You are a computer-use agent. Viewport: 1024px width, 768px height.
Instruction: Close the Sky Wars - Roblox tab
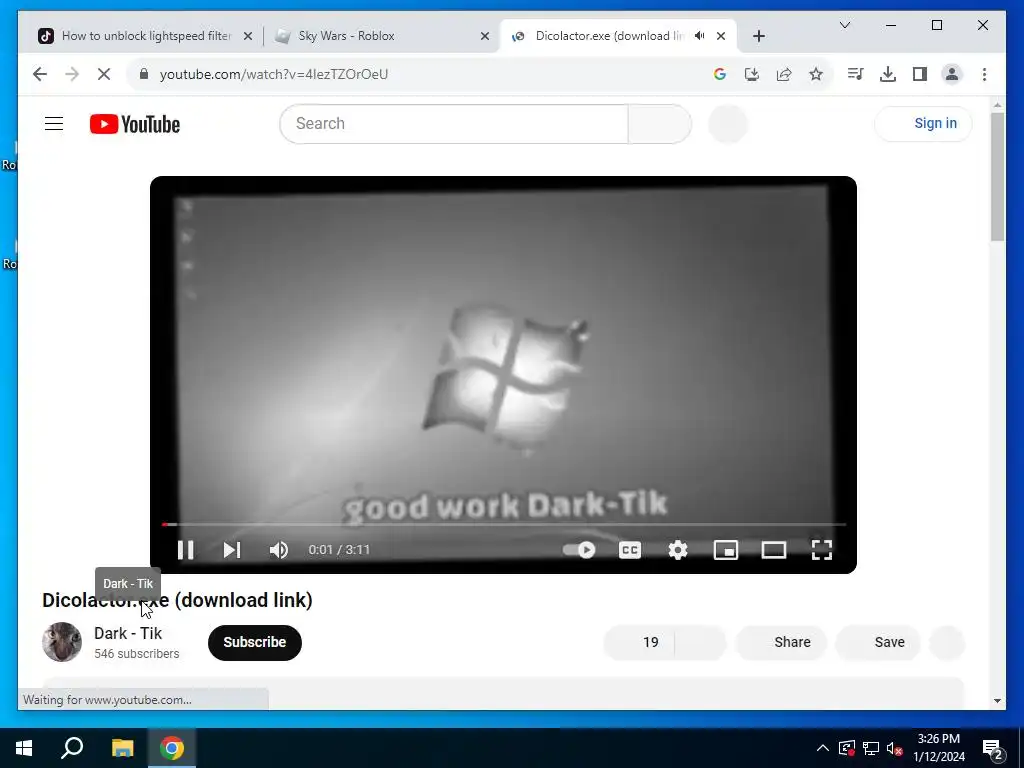click(485, 36)
